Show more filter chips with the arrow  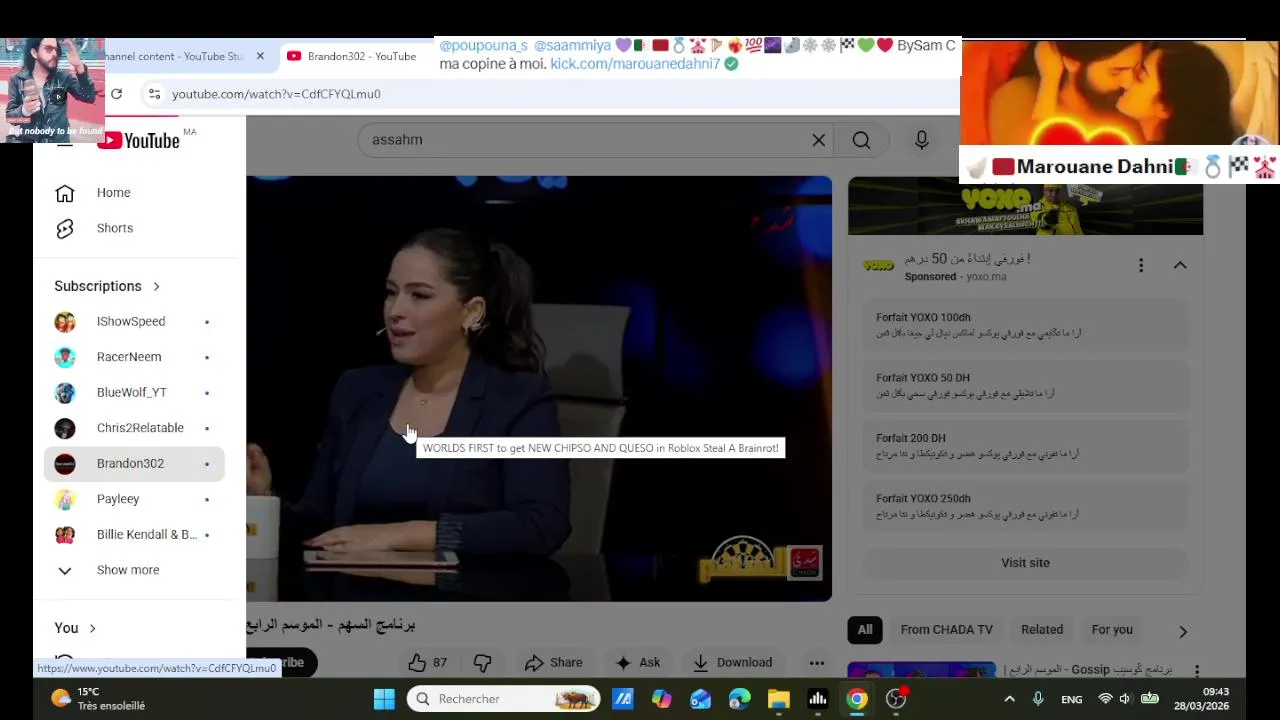click(x=1183, y=631)
